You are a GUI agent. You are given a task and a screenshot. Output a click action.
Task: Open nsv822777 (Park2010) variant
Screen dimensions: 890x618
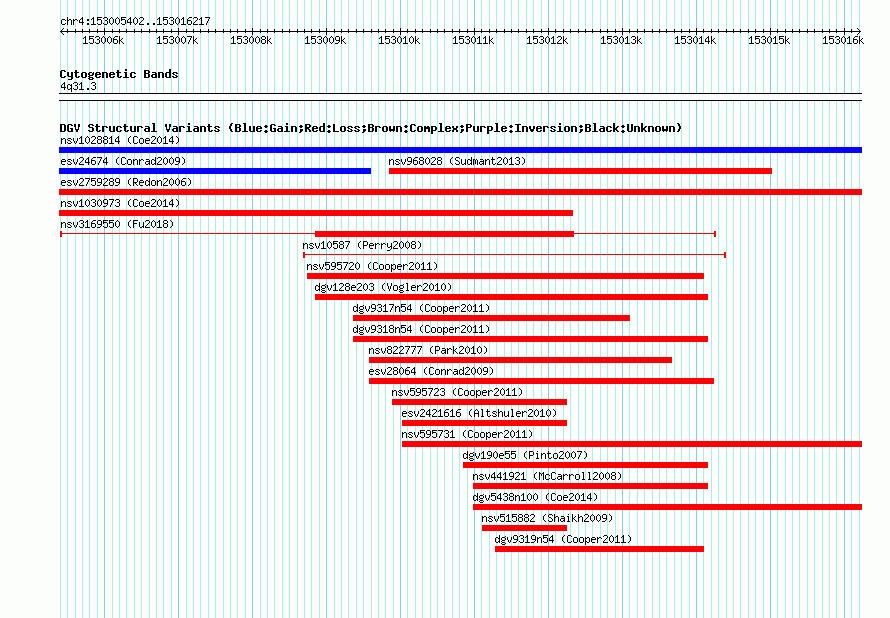tap(428, 350)
